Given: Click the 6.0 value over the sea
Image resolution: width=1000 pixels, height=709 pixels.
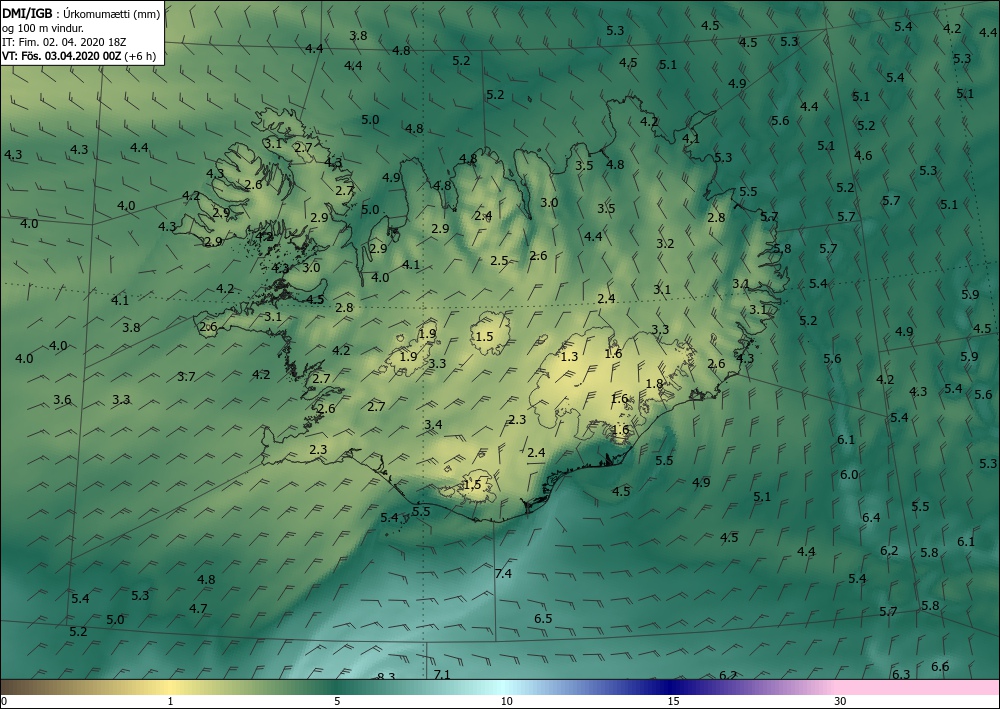Looking at the screenshot, I should tap(849, 474).
